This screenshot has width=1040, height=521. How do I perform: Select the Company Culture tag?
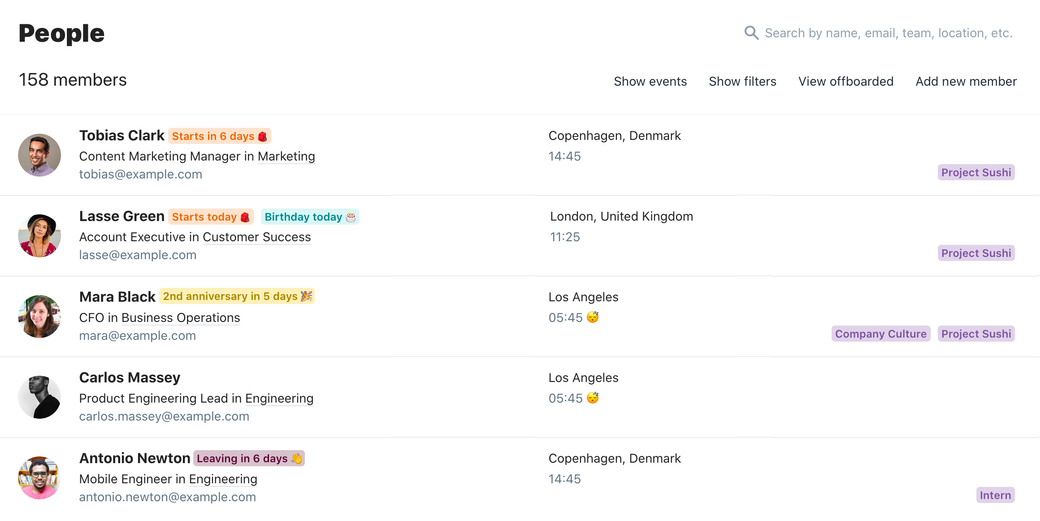pos(880,334)
